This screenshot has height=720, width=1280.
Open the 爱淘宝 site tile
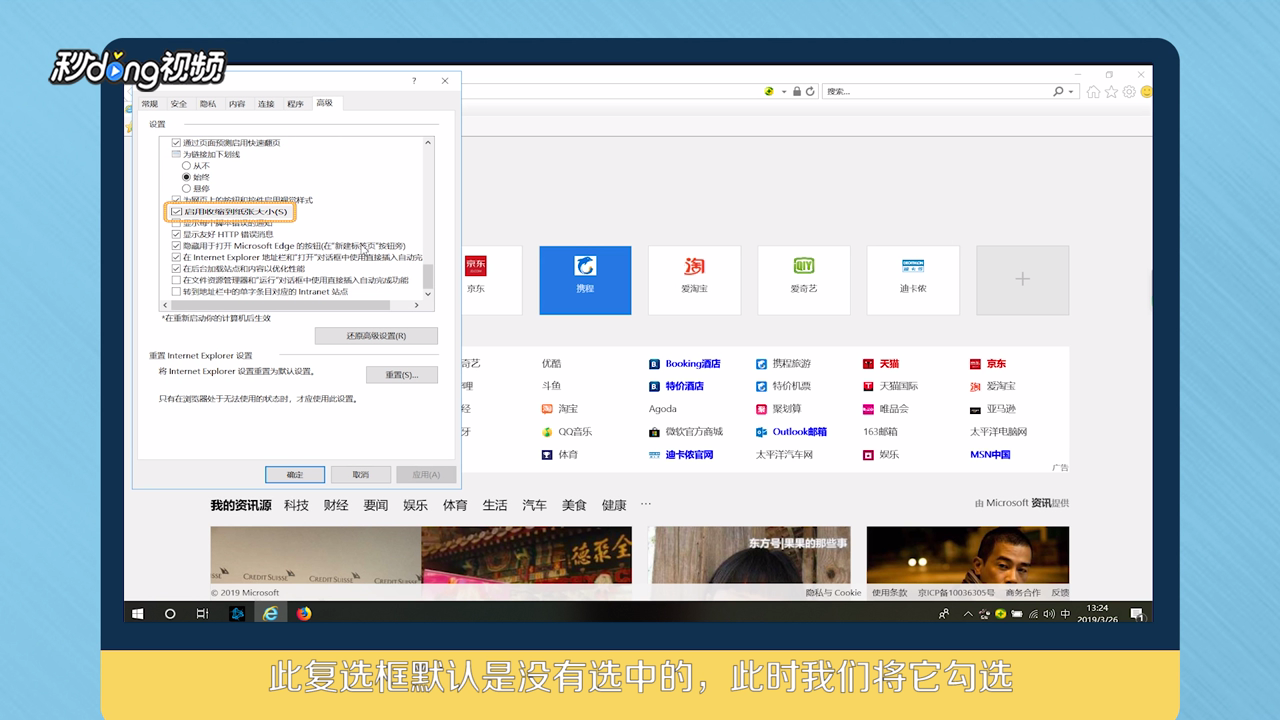click(x=694, y=281)
